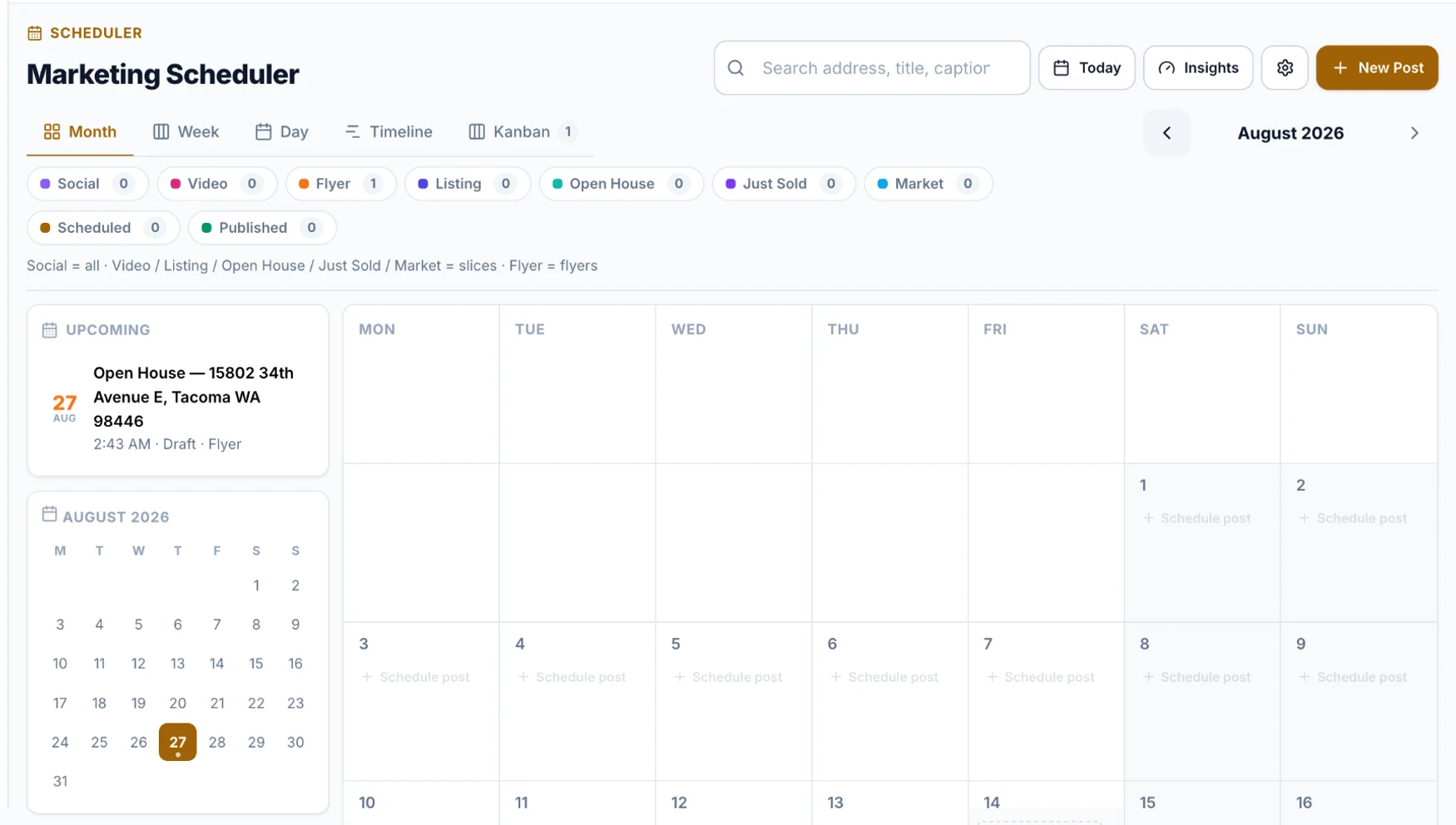Toggle the Open House filter chip
The width and height of the screenshot is (1456, 825).
(x=622, y=184)
